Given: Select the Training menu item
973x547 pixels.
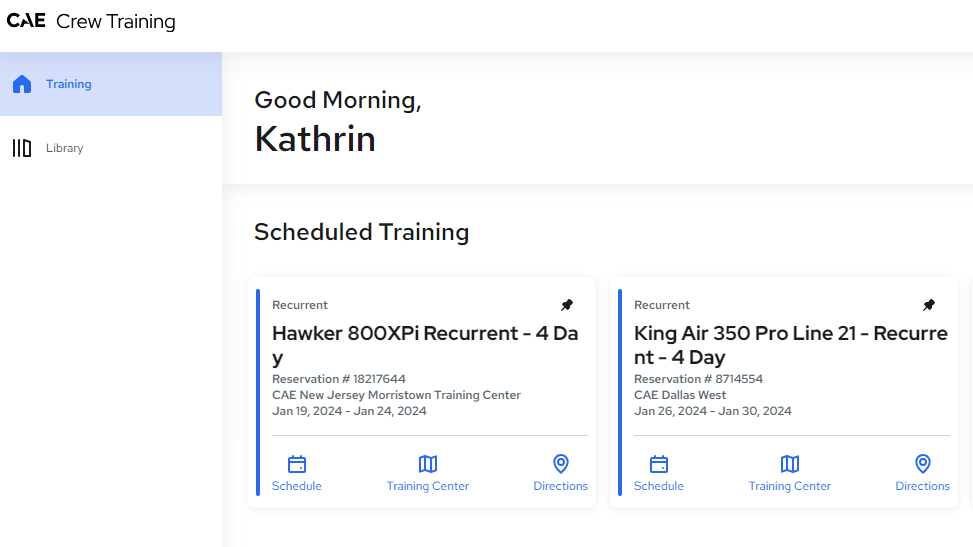Looking at the screenshot, I should pyautogui.click(x=111, y=84).
